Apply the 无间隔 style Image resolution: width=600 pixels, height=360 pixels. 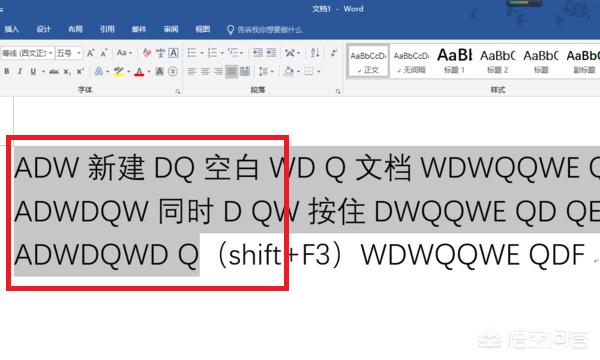[411, 62]
